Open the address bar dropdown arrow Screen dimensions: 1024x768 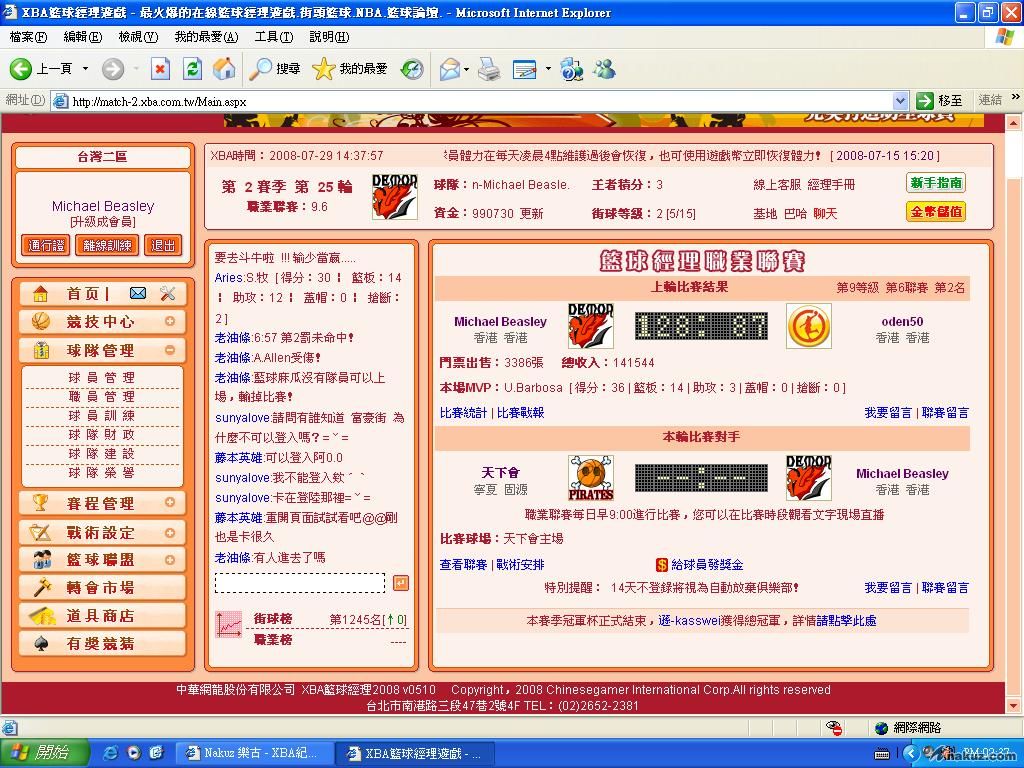900,101
